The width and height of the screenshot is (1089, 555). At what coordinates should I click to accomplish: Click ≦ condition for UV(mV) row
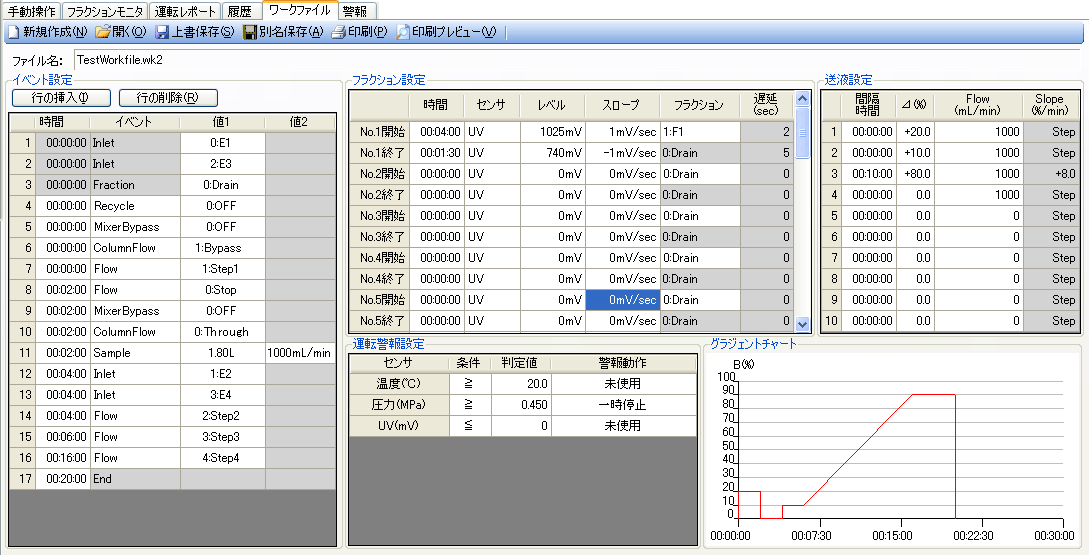[469, 426]
